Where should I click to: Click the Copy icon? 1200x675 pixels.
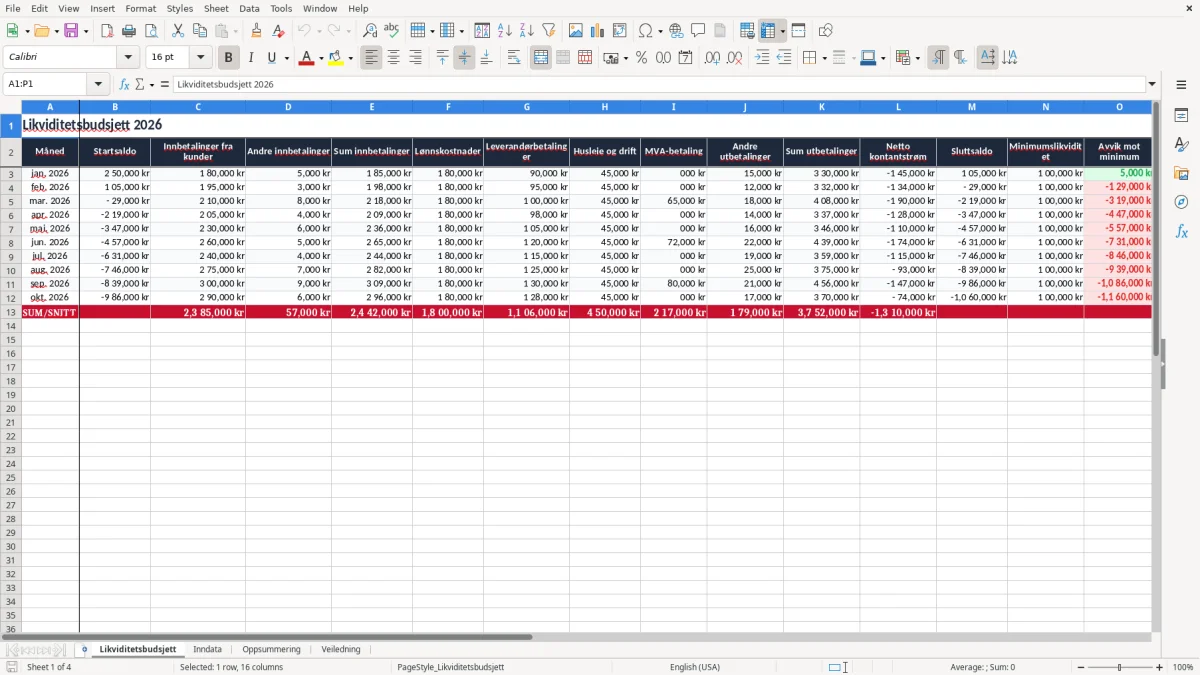click(x=200, y=31)
